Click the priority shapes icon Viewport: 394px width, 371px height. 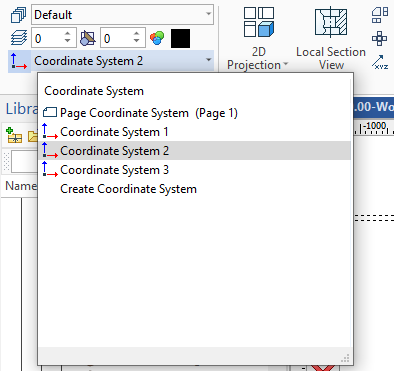point(88,38)
